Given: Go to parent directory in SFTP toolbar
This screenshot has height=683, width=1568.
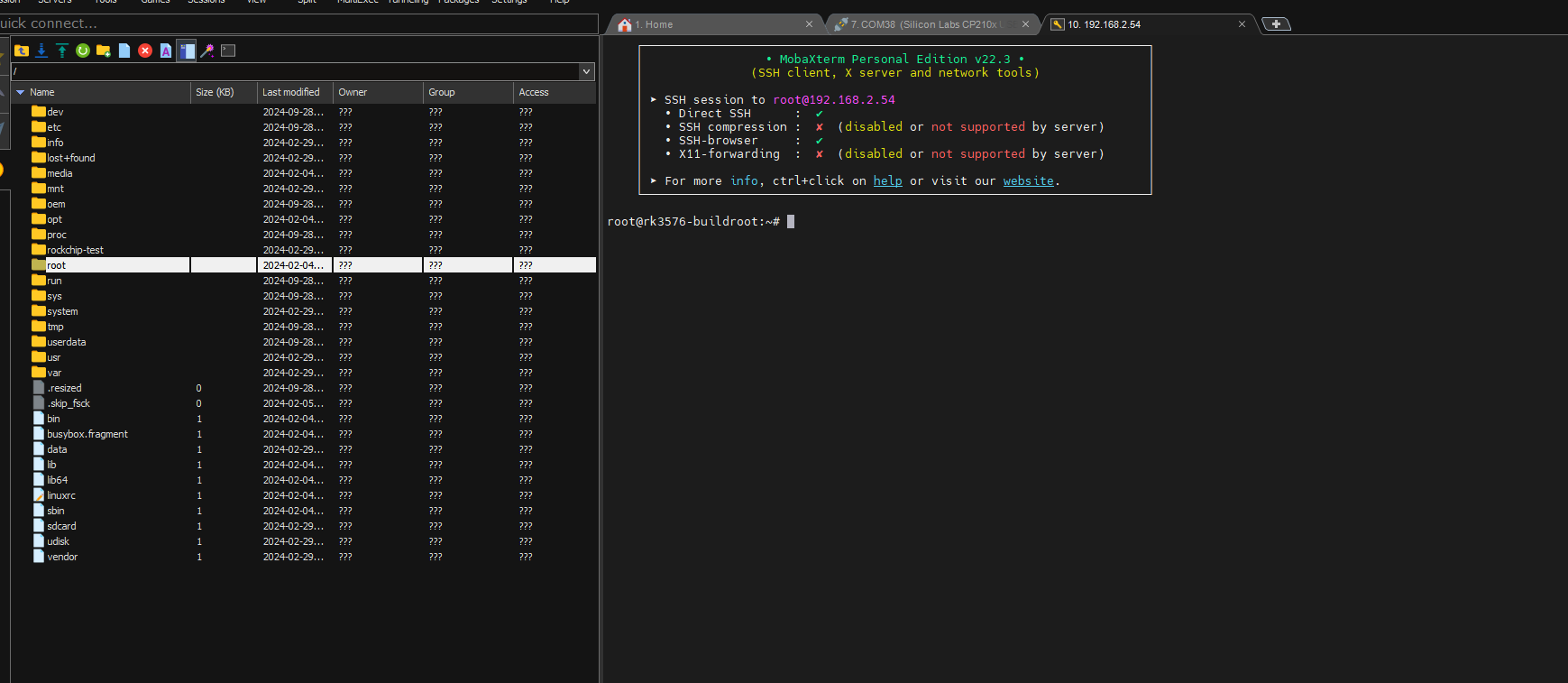Looking at the screenshot, I should 22,51.
